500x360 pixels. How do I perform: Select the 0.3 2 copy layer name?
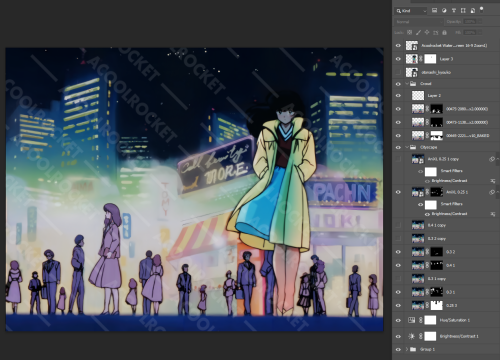click(437, 239)
